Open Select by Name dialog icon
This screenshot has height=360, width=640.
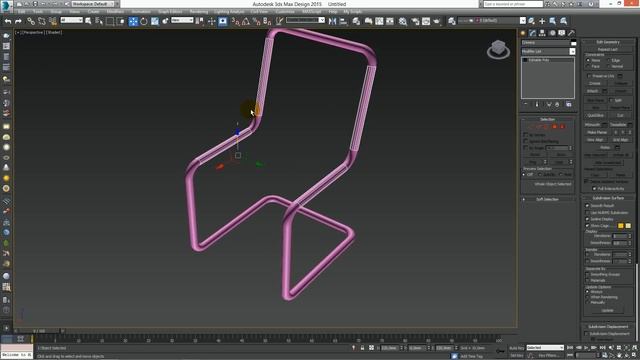click(99, 21)
